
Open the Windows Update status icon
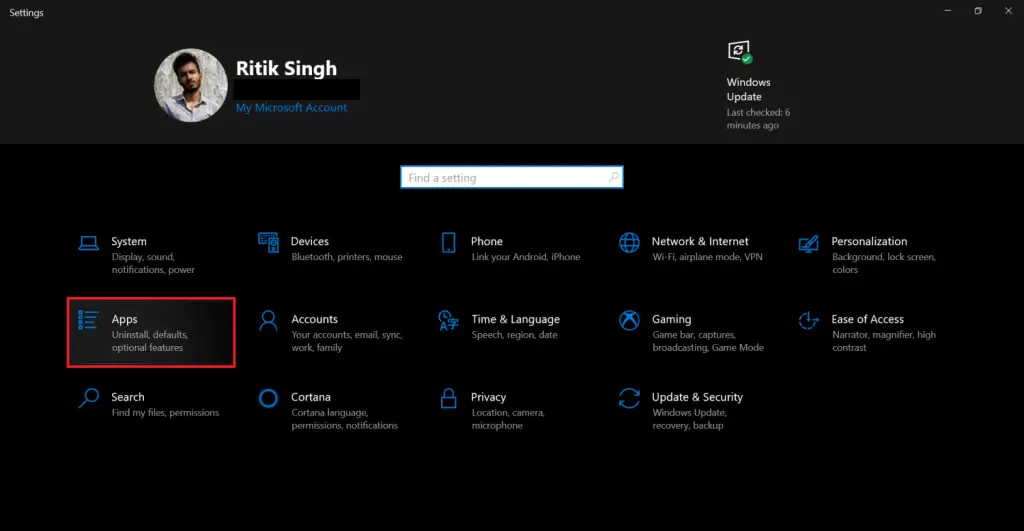(740, 52)
